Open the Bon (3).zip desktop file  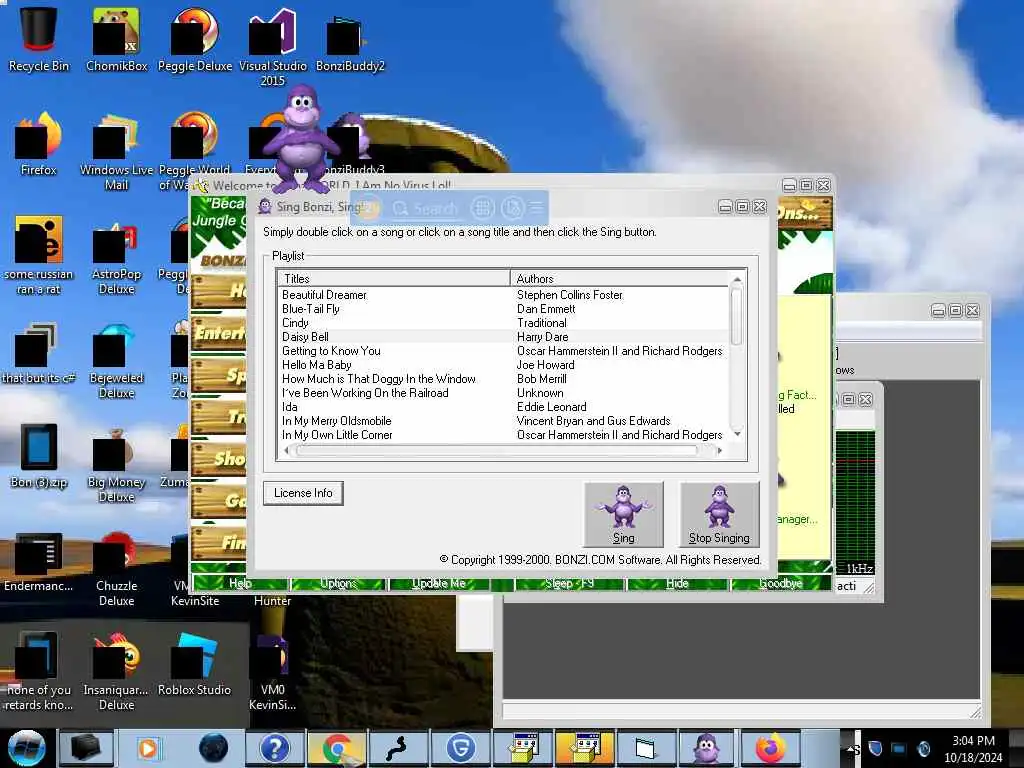39,456
